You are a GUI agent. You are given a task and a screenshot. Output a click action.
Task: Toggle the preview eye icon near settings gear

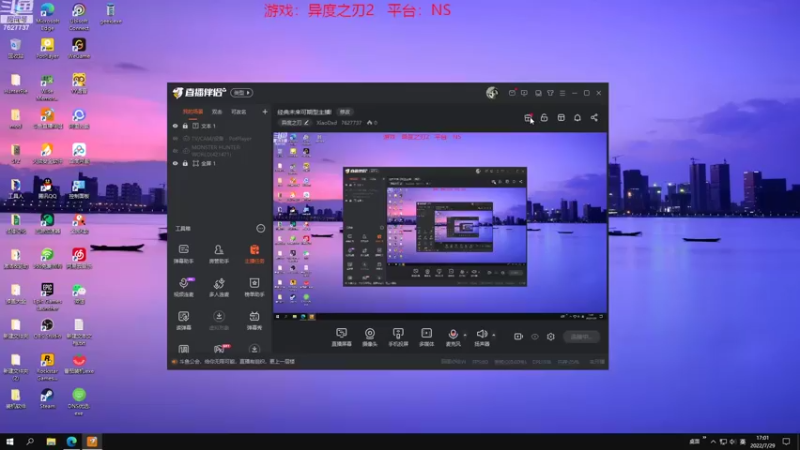[x=535, y=337]
